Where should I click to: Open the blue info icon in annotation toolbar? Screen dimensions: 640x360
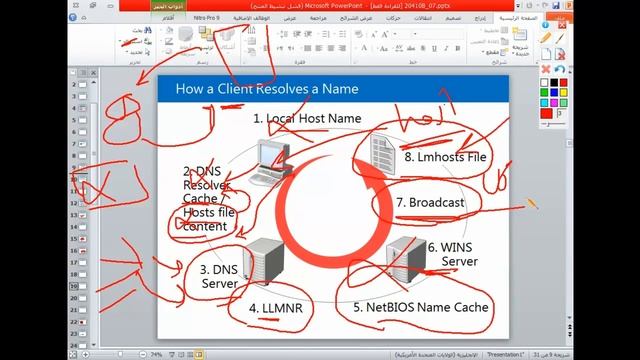(x=546, y=25)
